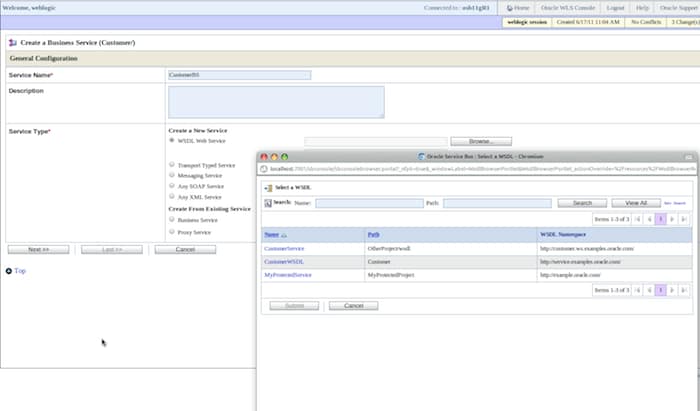The image size is (700, 411).
Task: Select the Proxy Service radio button
Action: tap(172, 232)
